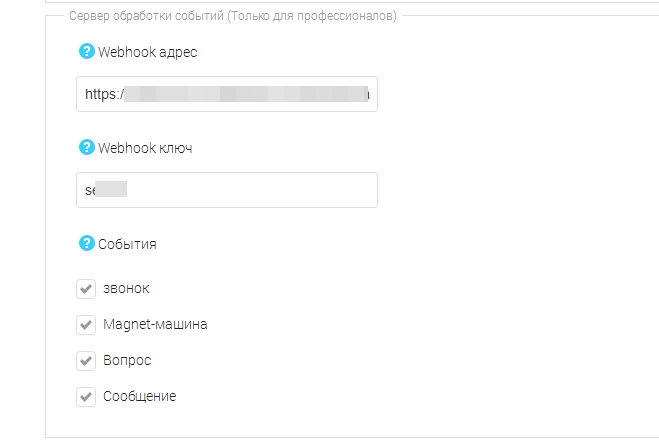
Task: Focus the Webhook адрес input field
Action: (227, 94)
